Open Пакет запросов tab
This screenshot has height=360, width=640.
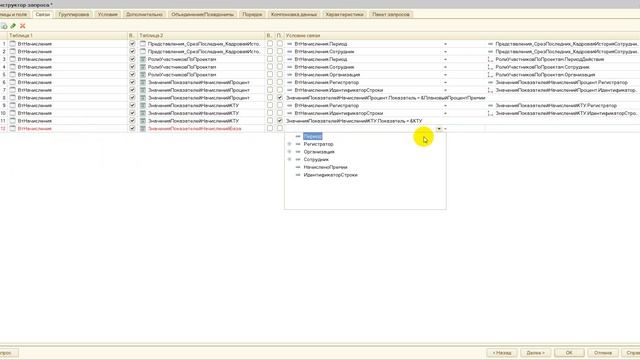(391, 14)
